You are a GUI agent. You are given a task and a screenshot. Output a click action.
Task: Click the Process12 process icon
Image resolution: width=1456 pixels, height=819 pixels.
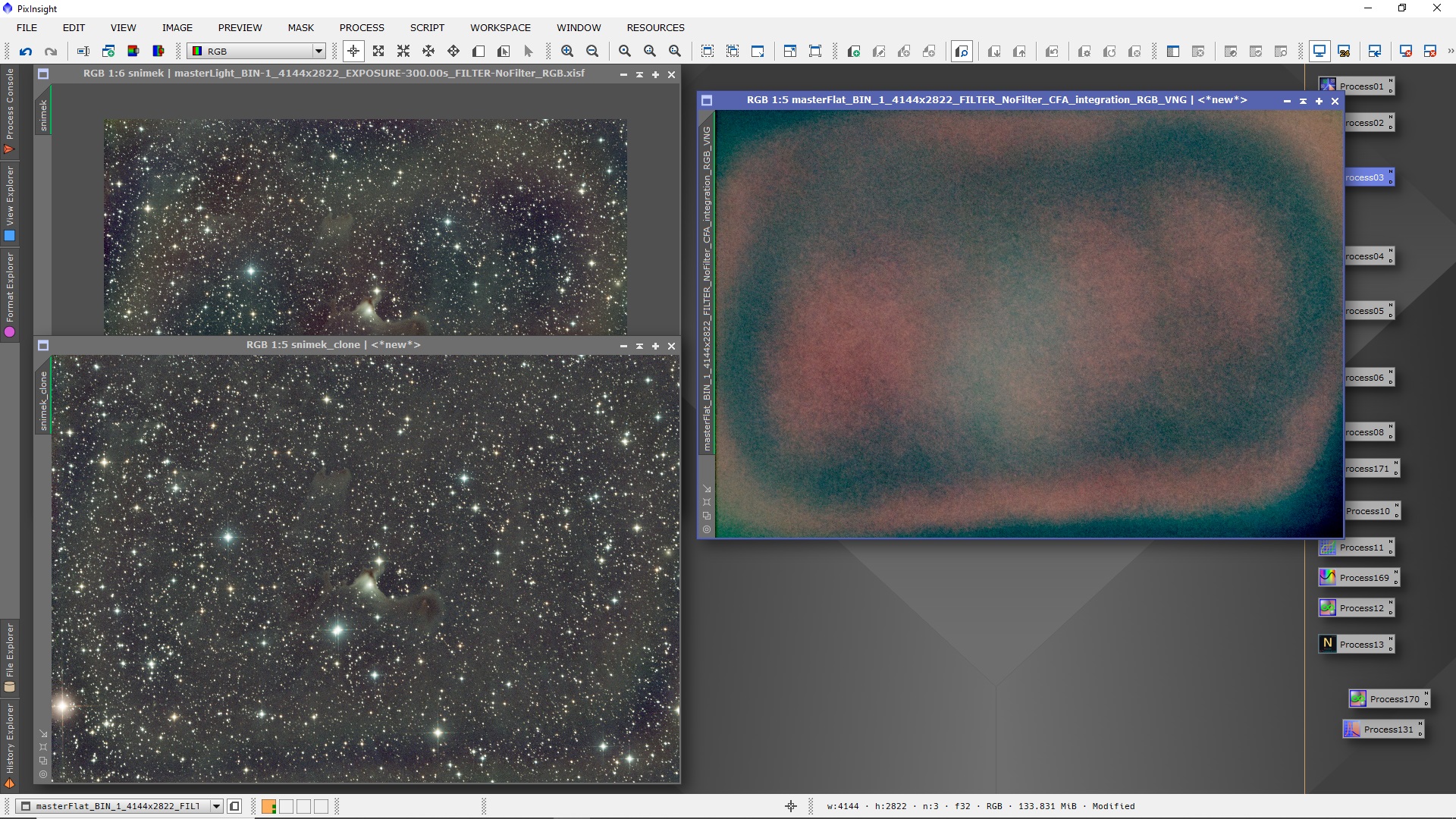[x=1356, y=608]
